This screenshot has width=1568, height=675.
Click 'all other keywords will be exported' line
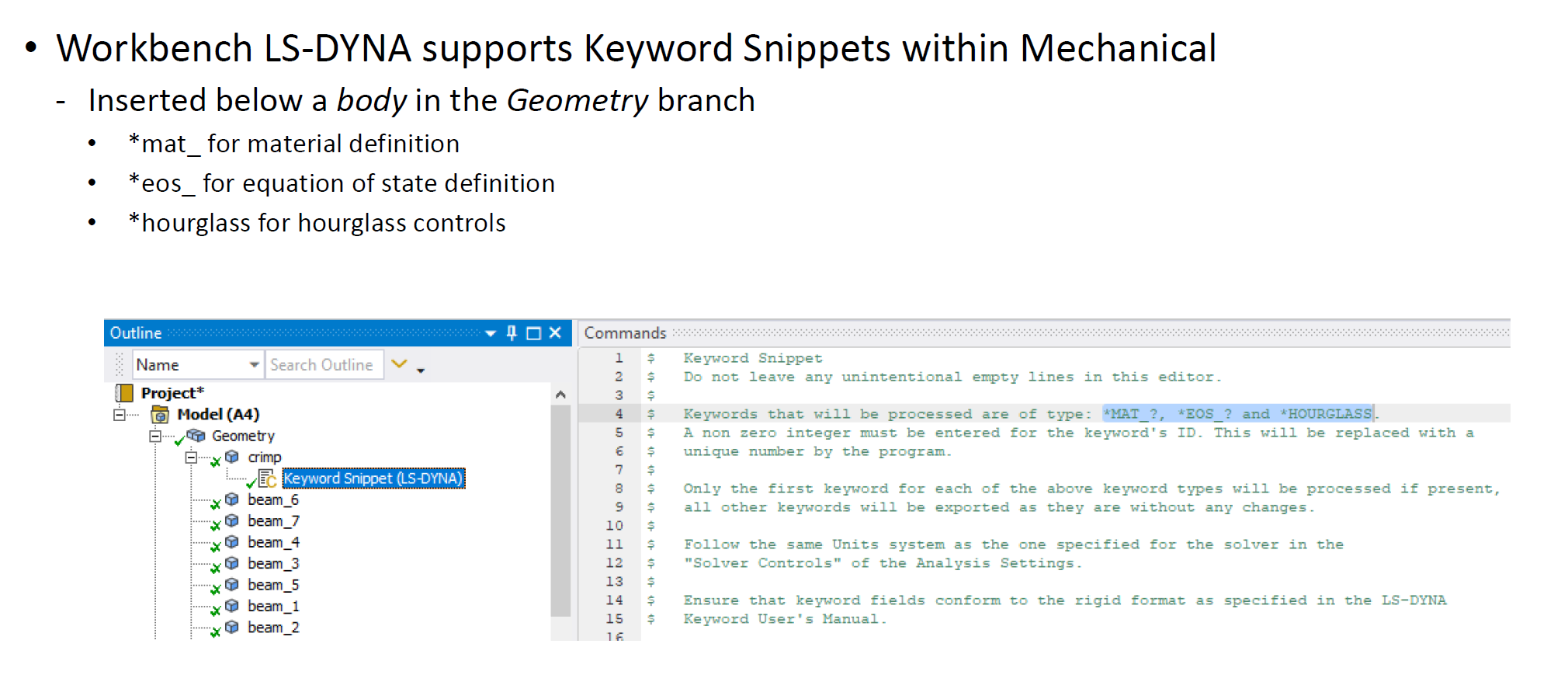[x=999, y=507]
